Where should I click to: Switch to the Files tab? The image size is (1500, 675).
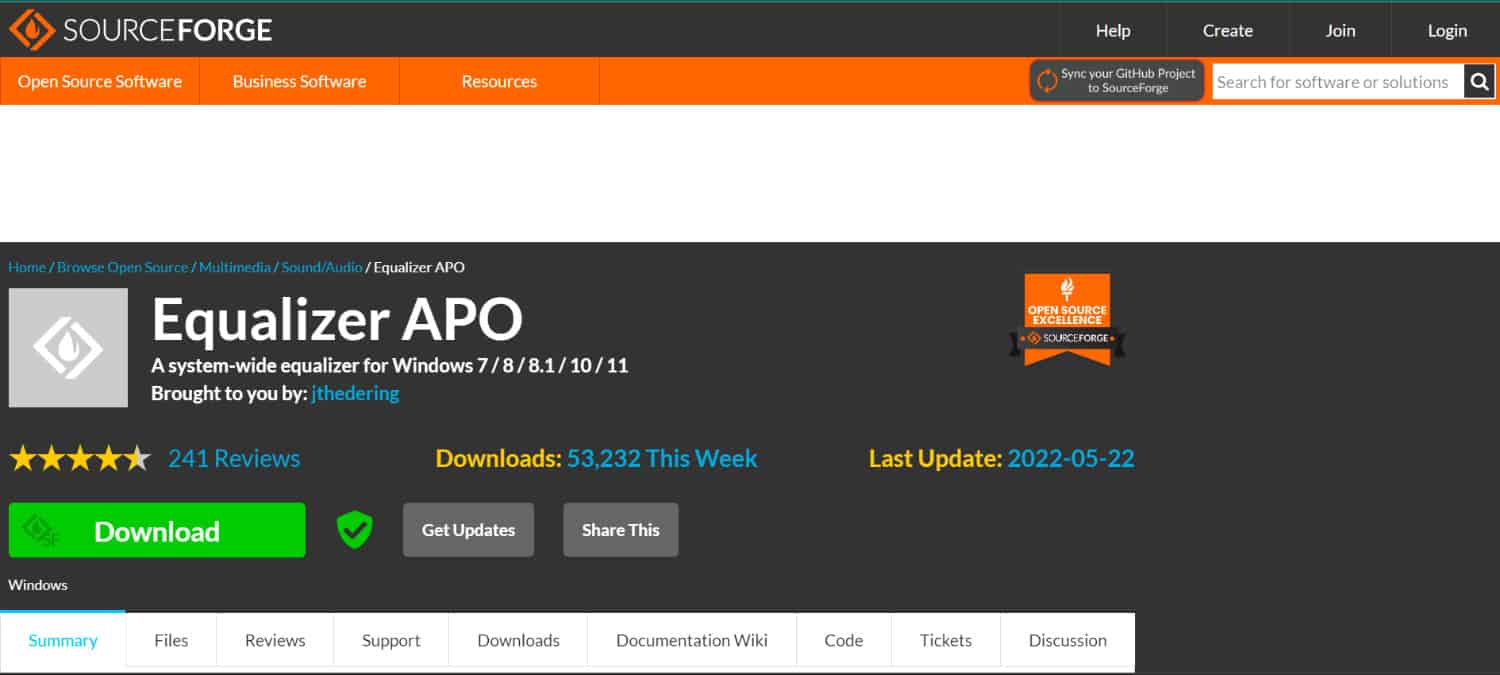(x=171, y=640)
